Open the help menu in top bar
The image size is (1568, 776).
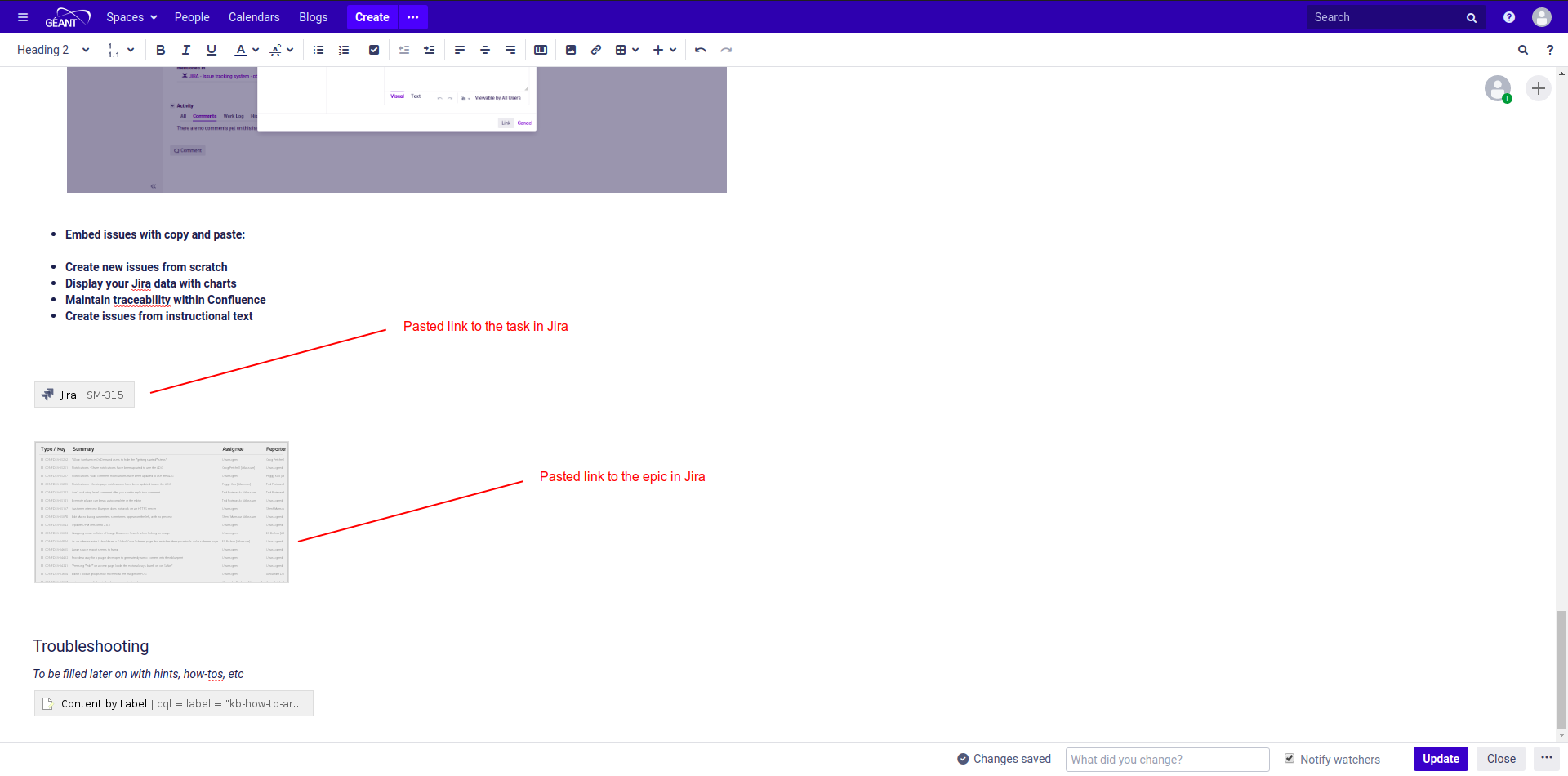click(x=1509, y=17)
